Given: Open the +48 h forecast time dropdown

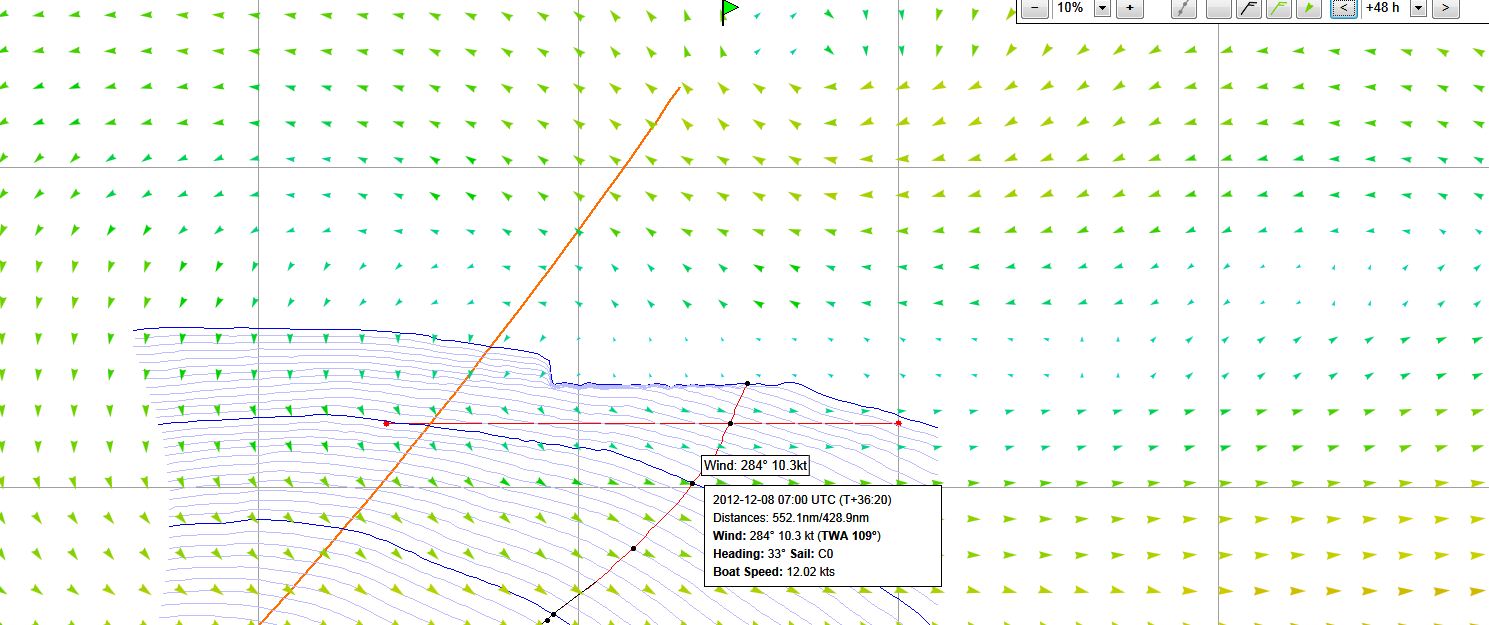Looking at the screenshot, I should tap(1418, 8).
